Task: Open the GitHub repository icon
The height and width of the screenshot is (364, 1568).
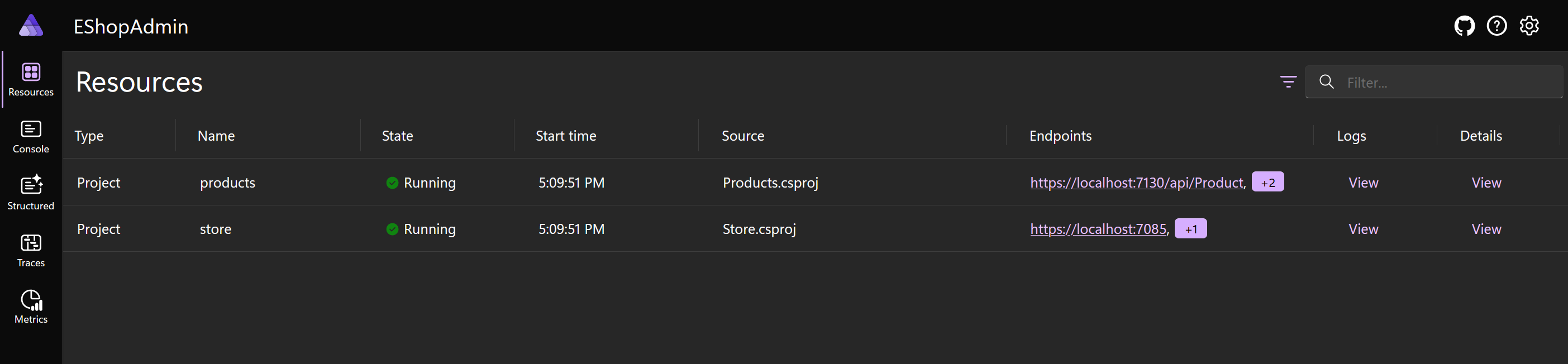Action: tap(1464, 26)
